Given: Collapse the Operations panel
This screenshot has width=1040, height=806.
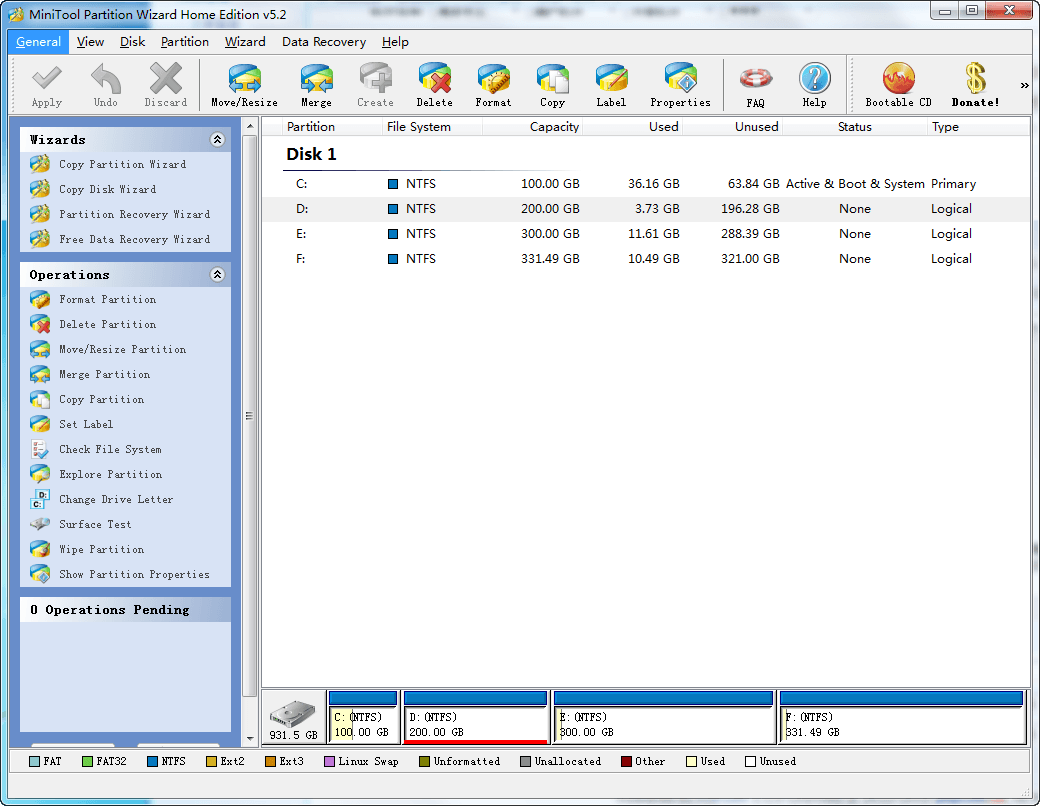Looking at the screenshot, I should pyautogui.click(x=217, y=275).
